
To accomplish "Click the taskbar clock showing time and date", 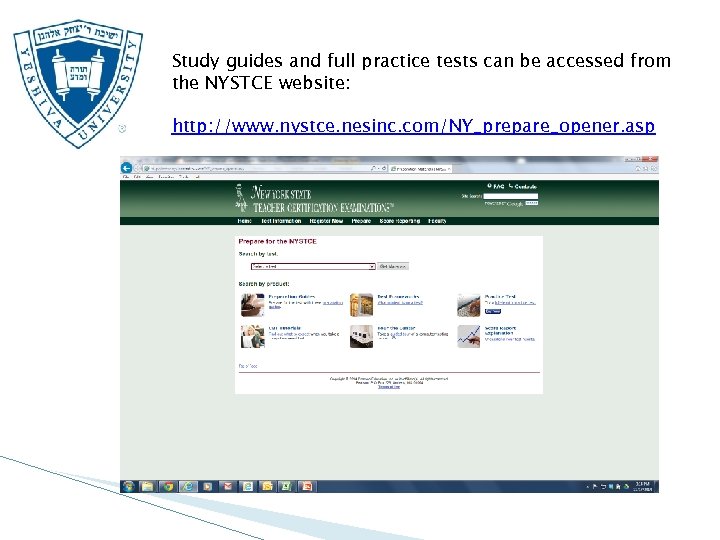I will tap(642, 486).
